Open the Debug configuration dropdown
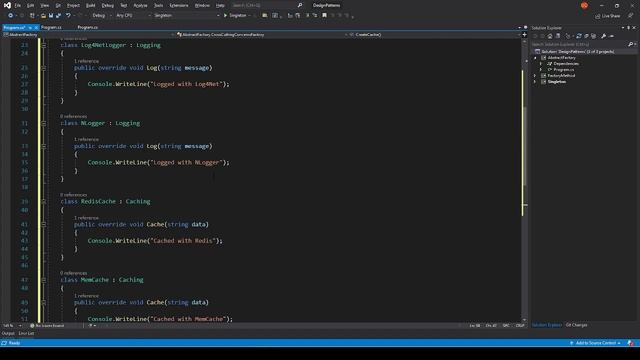The image size is (640, 360). 101,16
